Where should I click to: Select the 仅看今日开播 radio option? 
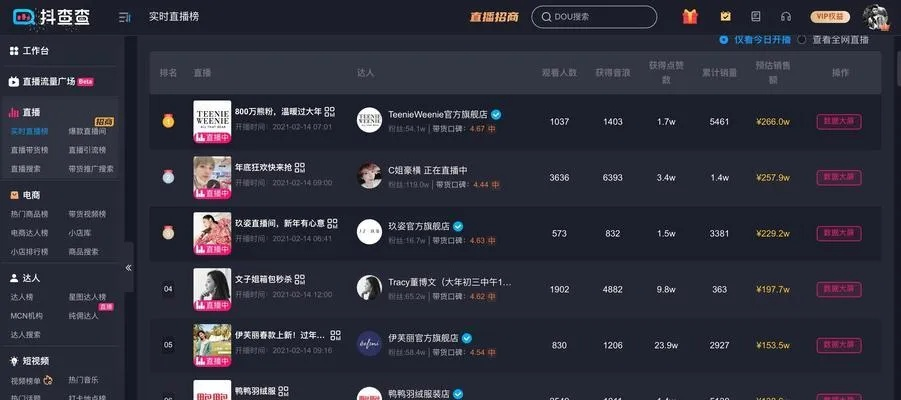coord(754,40)
